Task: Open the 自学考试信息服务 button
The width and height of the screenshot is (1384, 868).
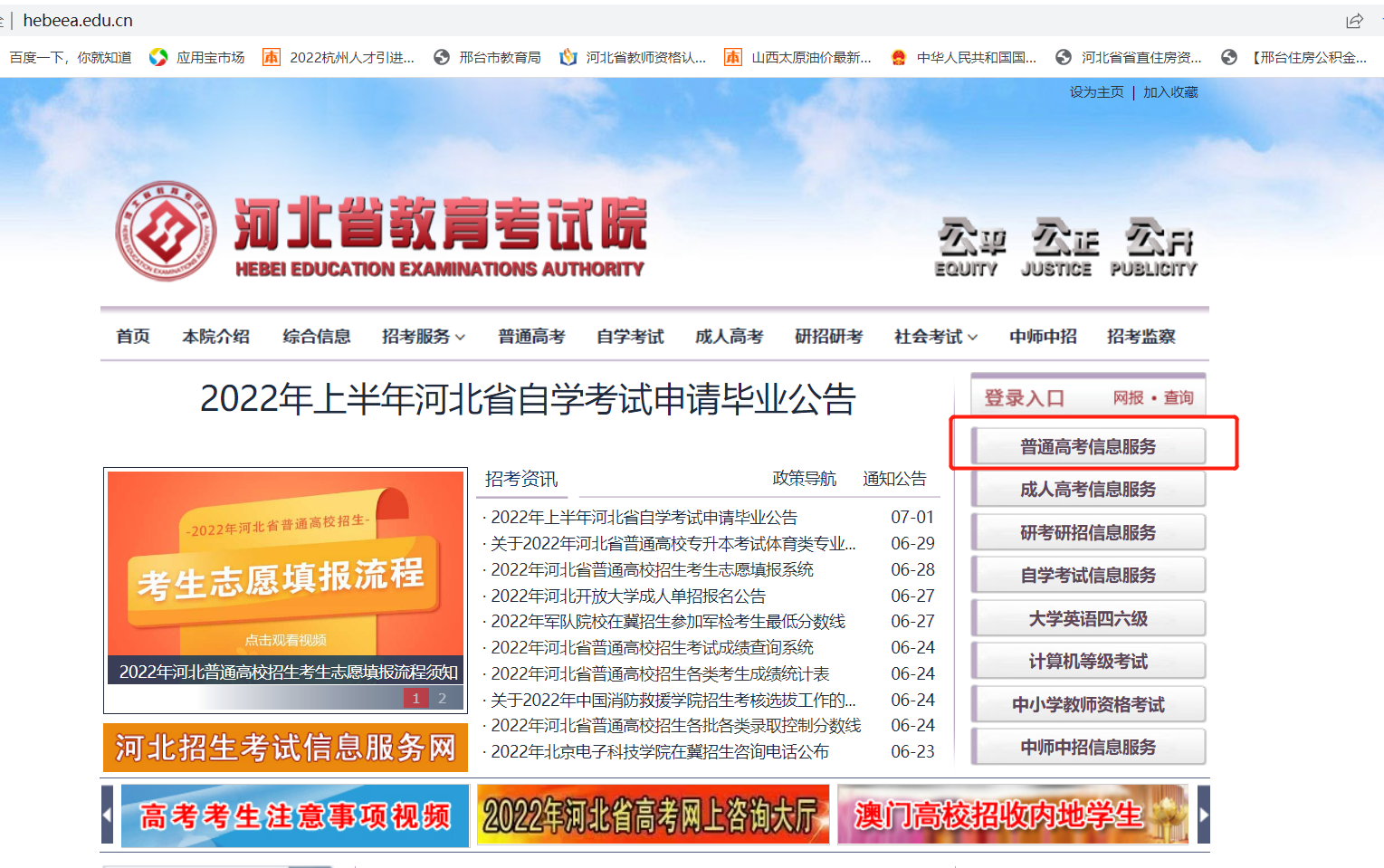Action: tap(1088, 576)
